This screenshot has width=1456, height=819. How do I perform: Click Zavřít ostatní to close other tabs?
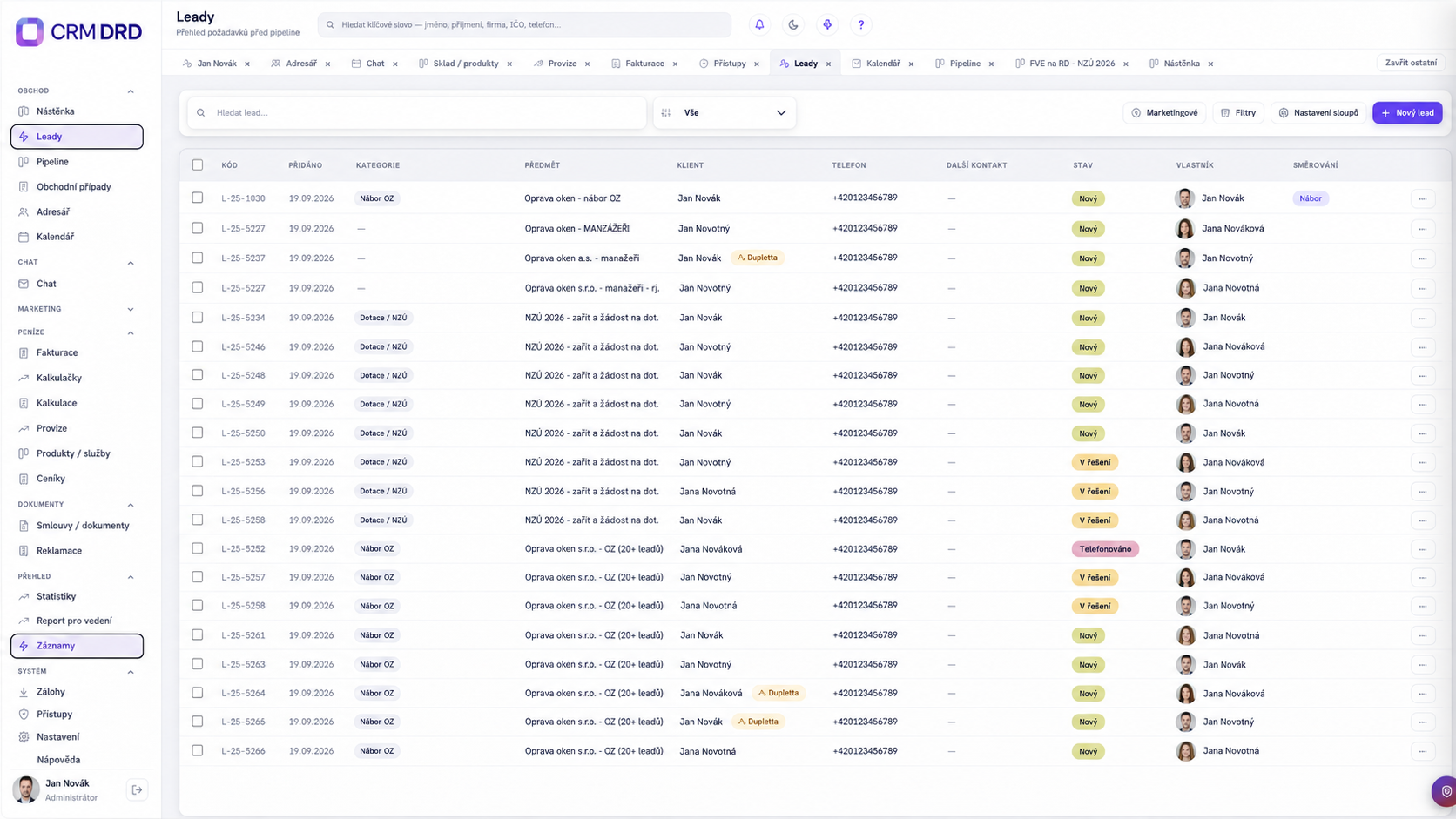[x=1411, y=63]
